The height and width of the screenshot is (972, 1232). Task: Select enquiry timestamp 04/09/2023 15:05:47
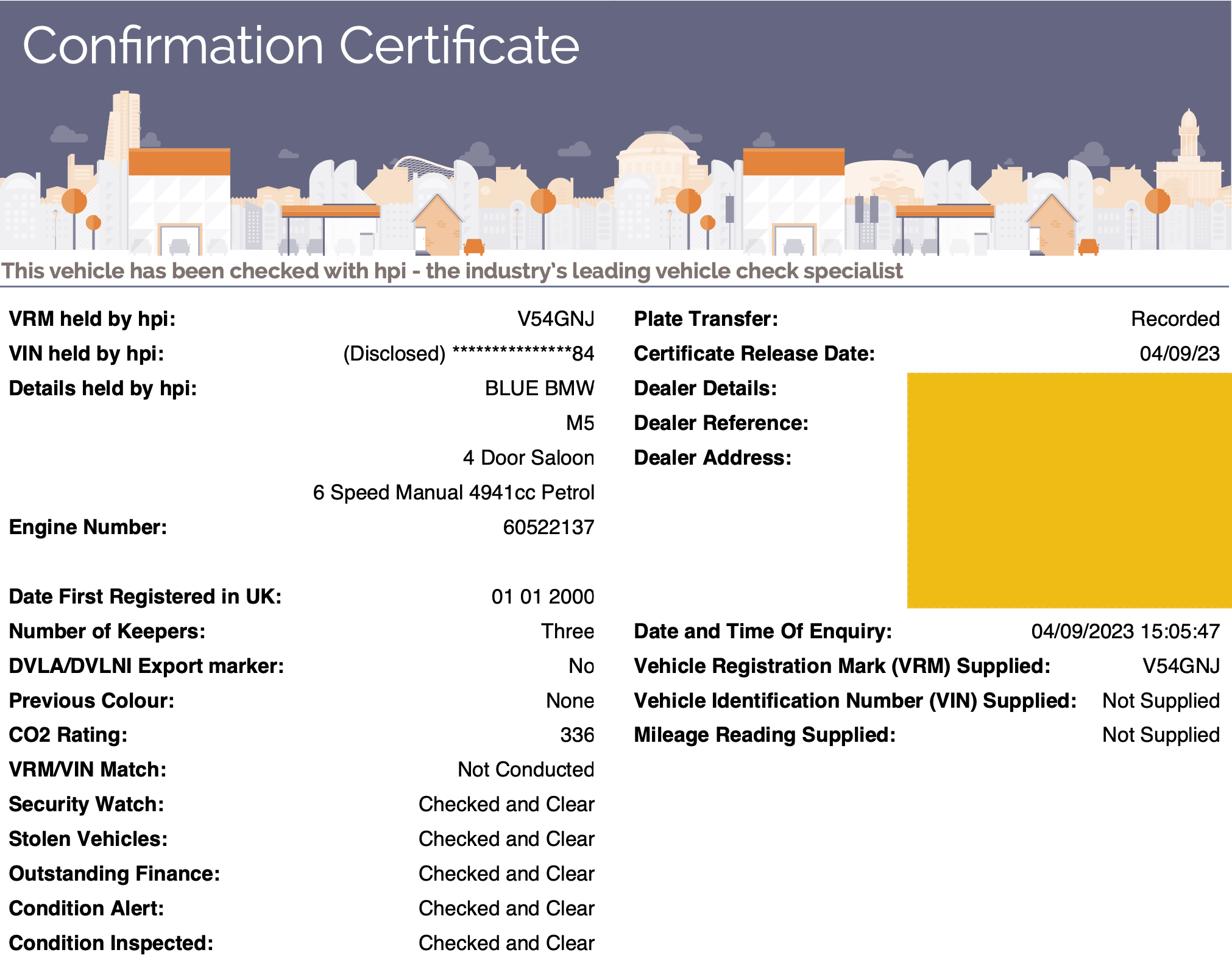(x=1125, y=631)
